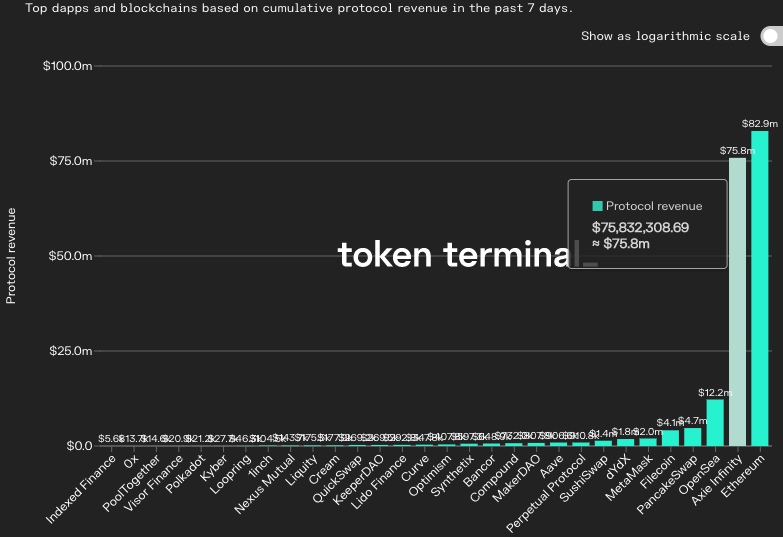The width and height of the screenshot is (783, 537).
Task: Click the highlighted Axie Infinity bar
Action: 737,302
